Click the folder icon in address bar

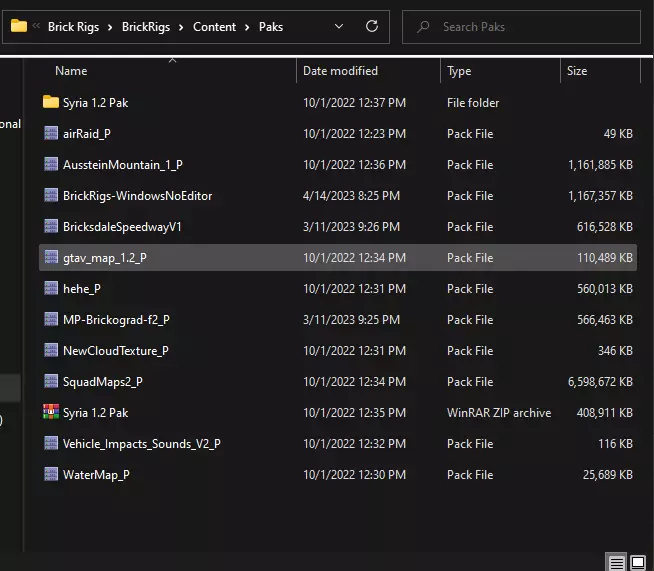pyautogui.click(x=19, y=27)
